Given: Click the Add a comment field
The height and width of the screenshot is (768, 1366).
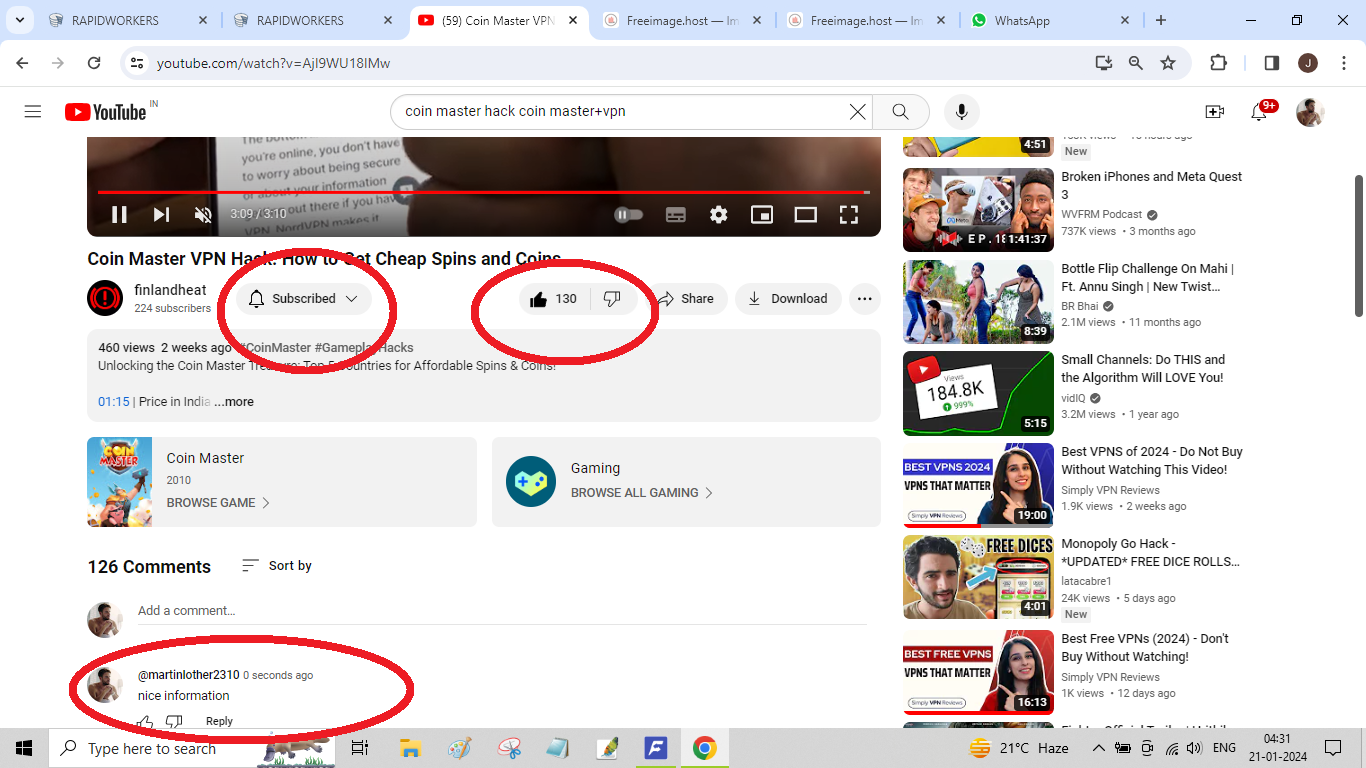Looking at the screenshot, I should coord(502,611).
